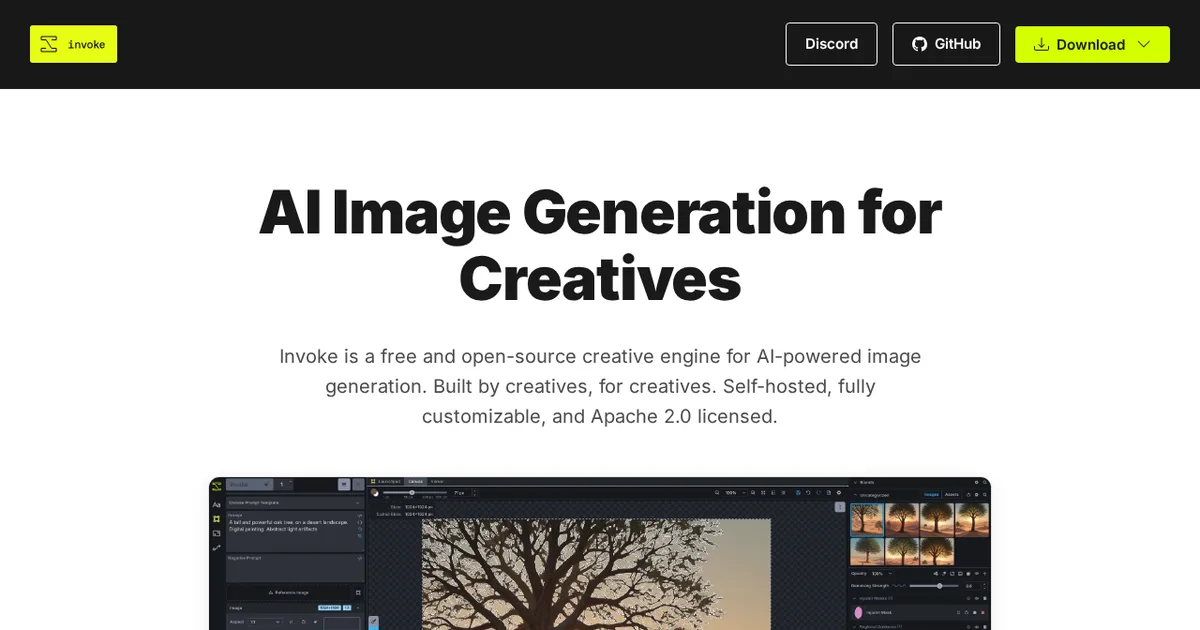This screenshot has height=630, width=1200.
Task: Select the second tree thumbnail in top row
Action: pos(902,520)
